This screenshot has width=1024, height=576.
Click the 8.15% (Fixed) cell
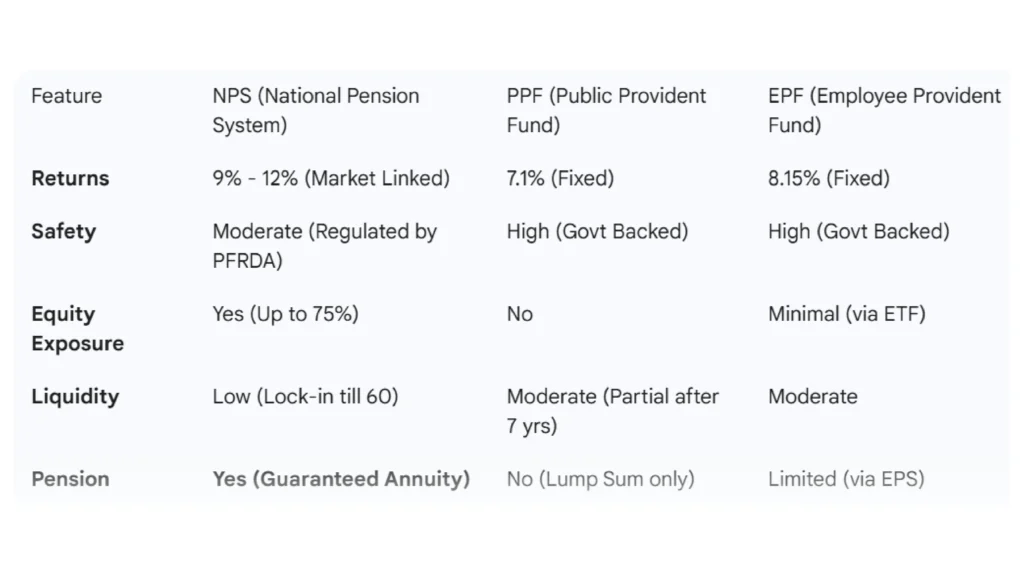[x=828, y=179]
